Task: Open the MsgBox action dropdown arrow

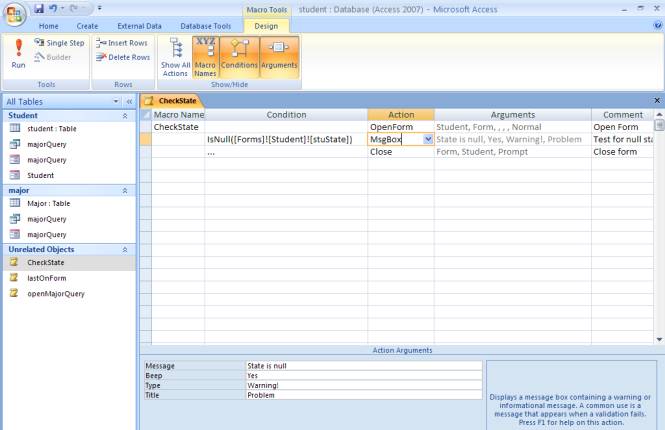Action: pyautogui.click(x=428, y=139)
